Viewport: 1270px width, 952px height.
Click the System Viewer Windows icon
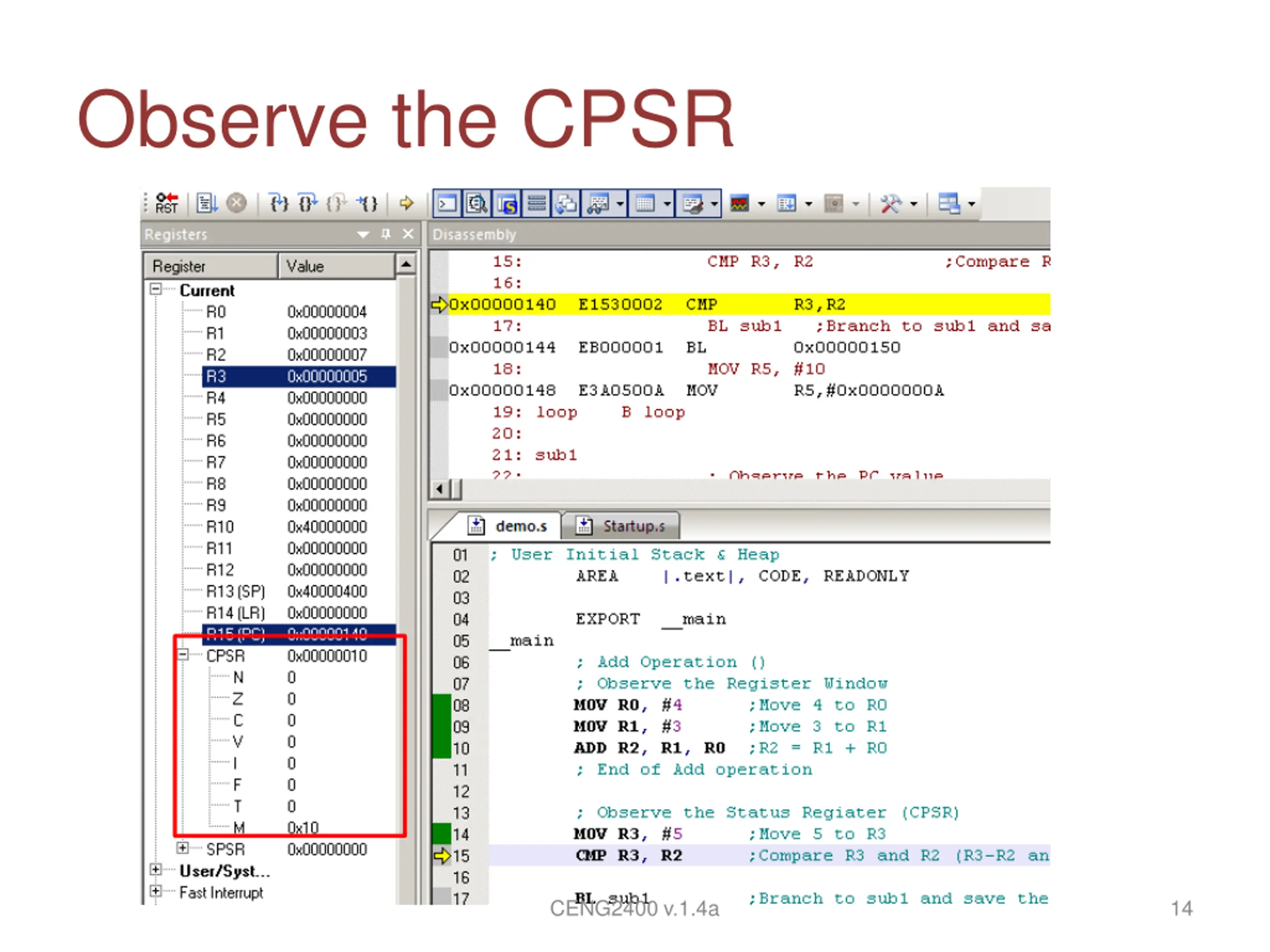coord(833,204)
